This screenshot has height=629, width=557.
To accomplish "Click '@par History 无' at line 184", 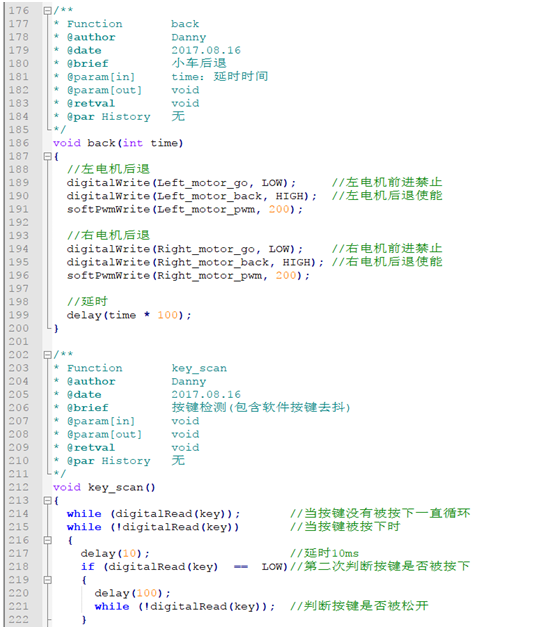I will click(x=120, y=117).
